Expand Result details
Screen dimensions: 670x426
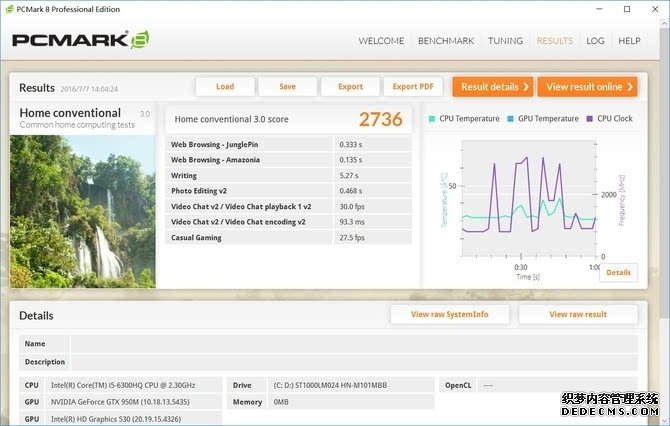pyautogui.click(x=492, y=87)
